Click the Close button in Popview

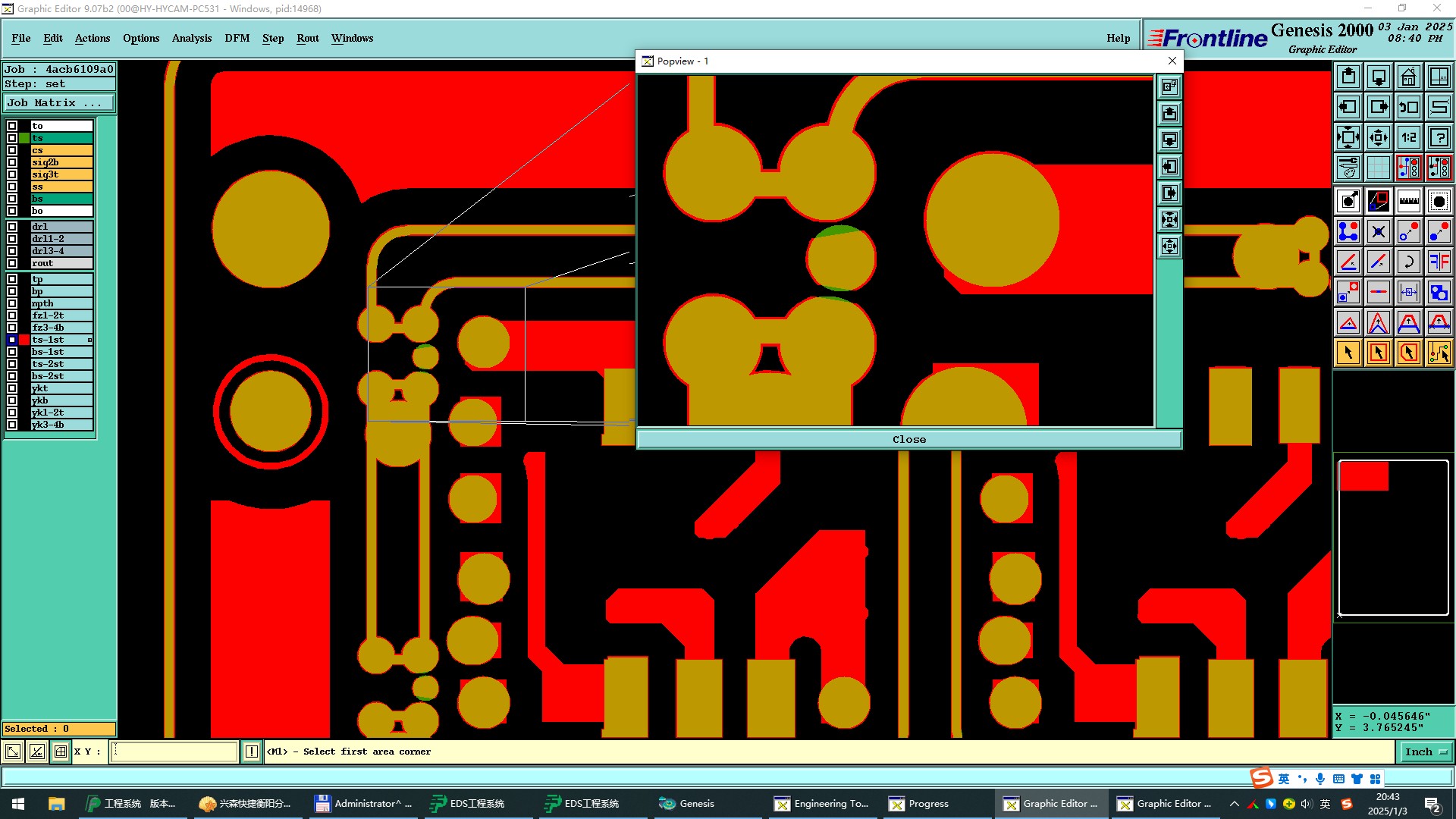pos(908,439)
